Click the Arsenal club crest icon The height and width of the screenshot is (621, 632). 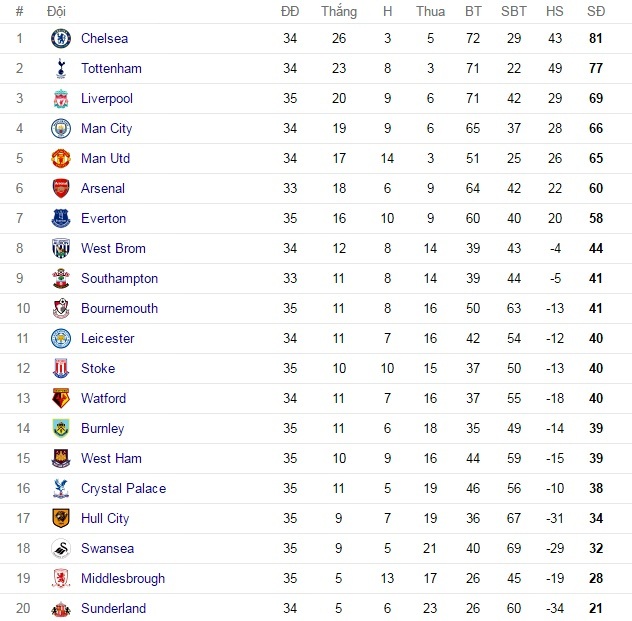coord(61,189)
